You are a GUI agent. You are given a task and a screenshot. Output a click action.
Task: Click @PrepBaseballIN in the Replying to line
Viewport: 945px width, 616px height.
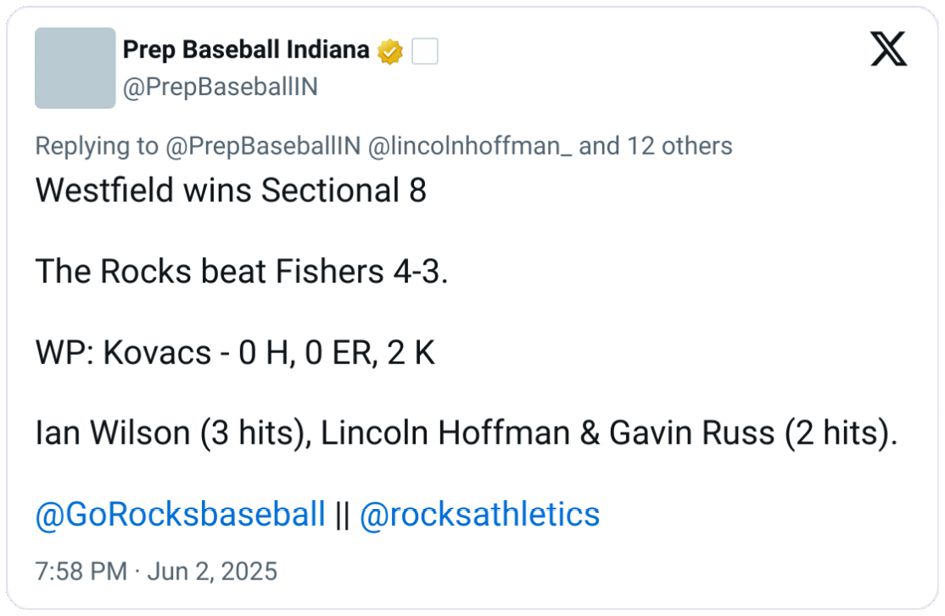pos(262,146)
